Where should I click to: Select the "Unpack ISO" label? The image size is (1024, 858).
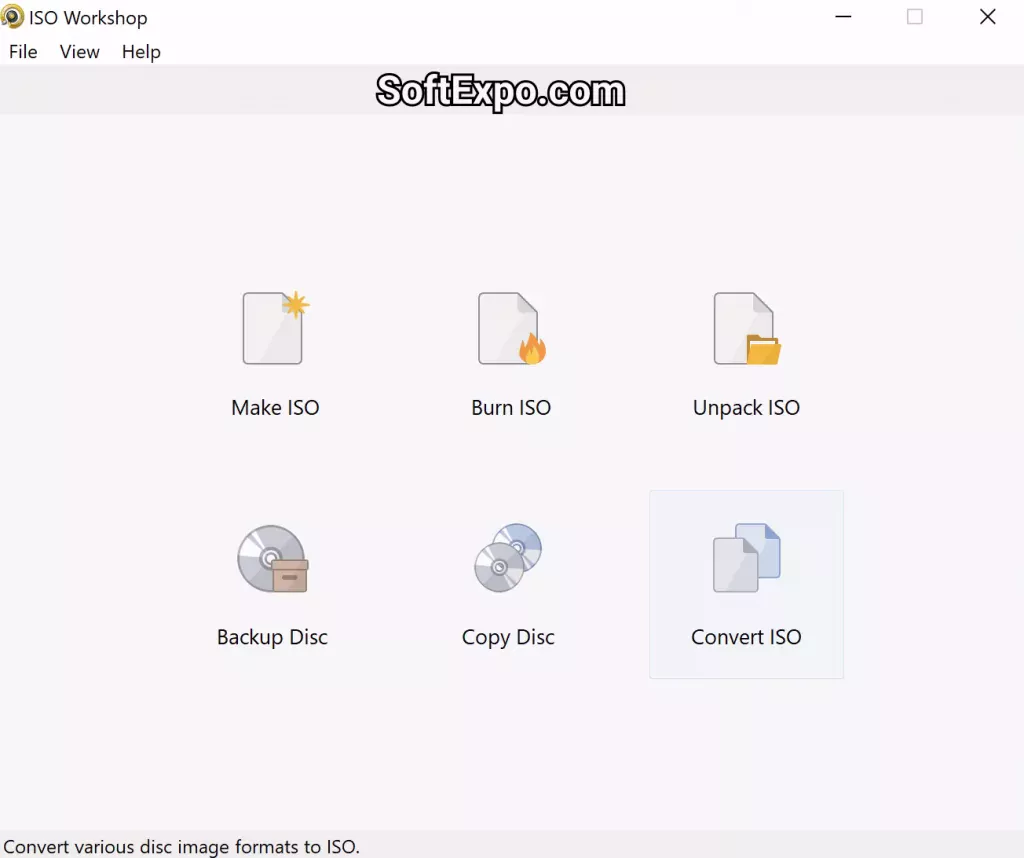click(x=746, y=408)
